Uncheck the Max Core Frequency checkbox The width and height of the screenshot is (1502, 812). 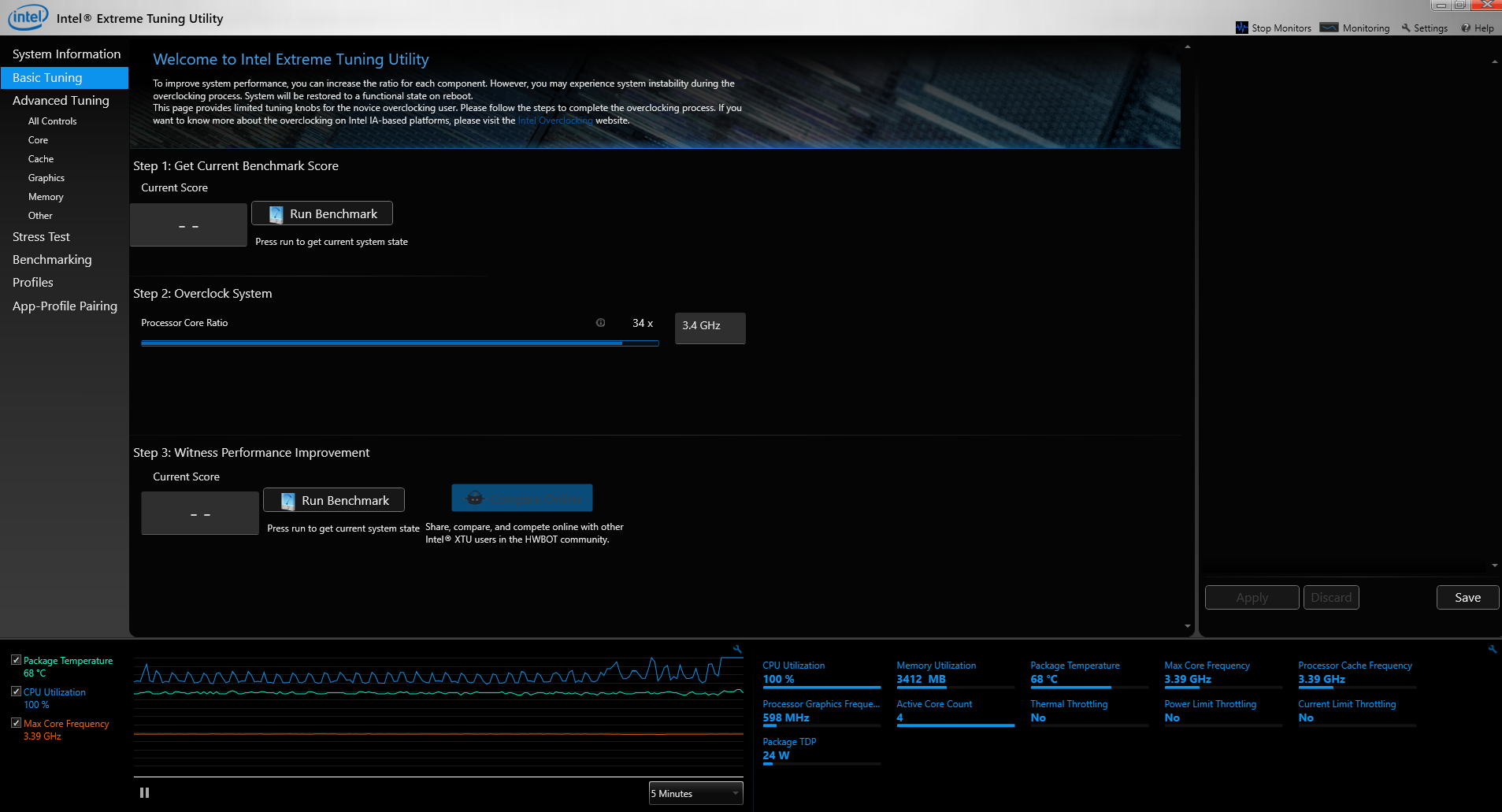coord(16,723)
